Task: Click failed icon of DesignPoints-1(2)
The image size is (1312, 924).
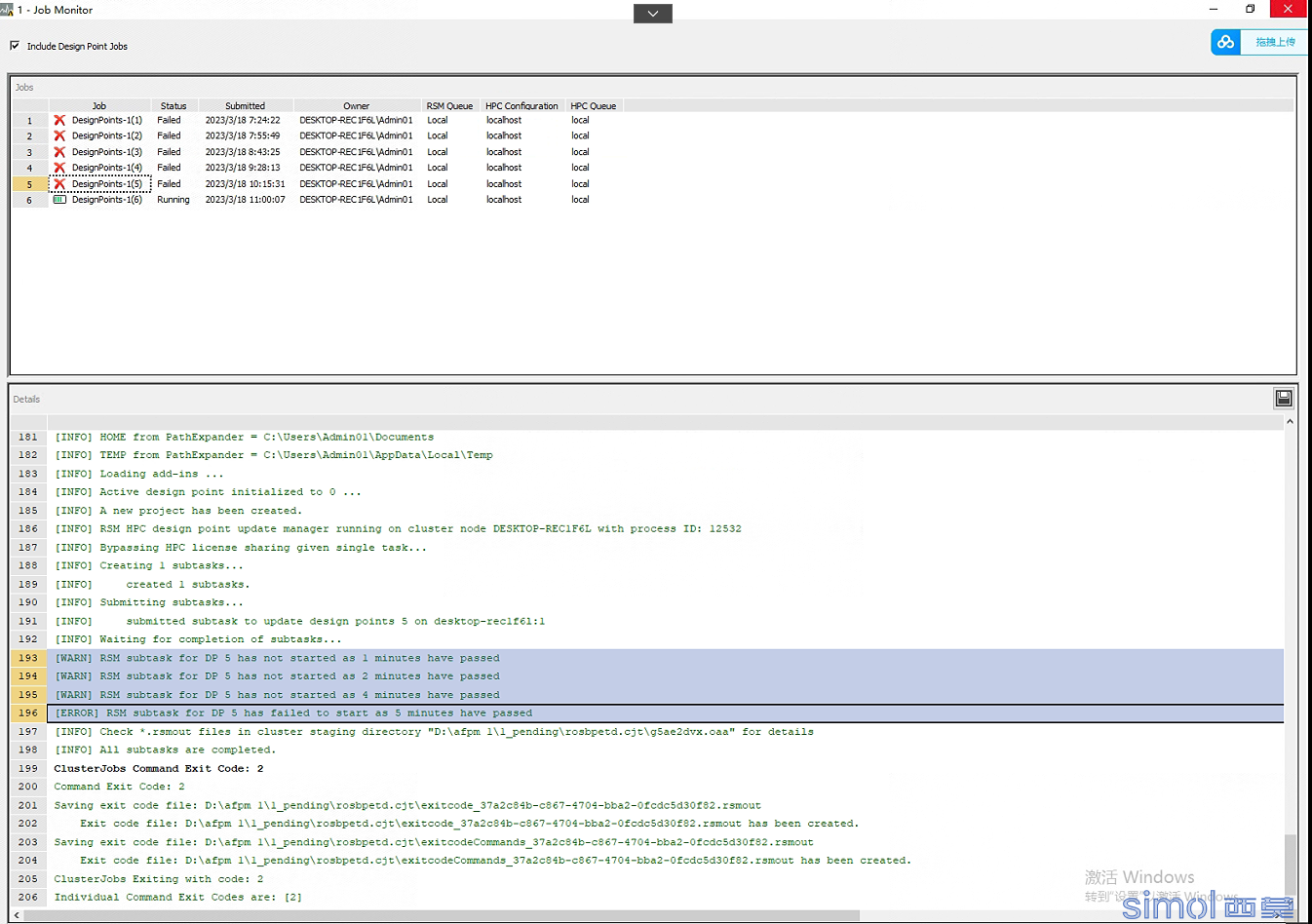Action: (59, 135)
